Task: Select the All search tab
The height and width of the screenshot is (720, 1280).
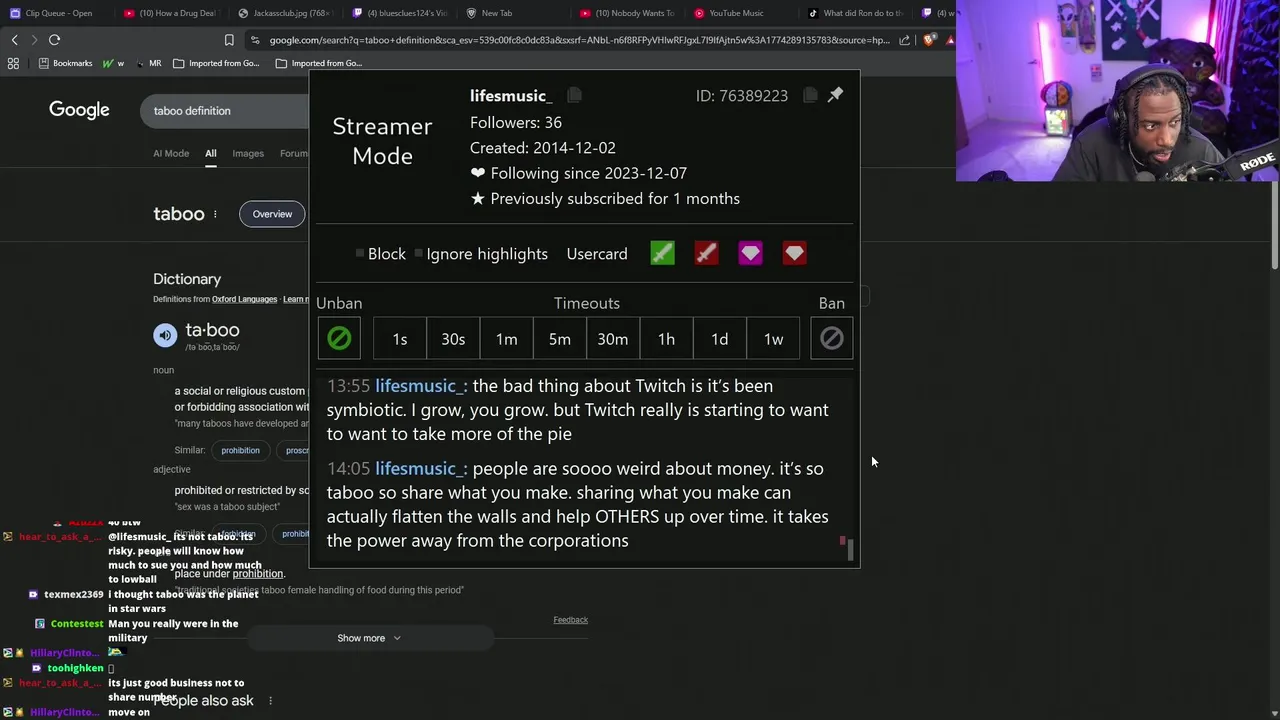Action: pyautogui.click(x=211, y=153)
